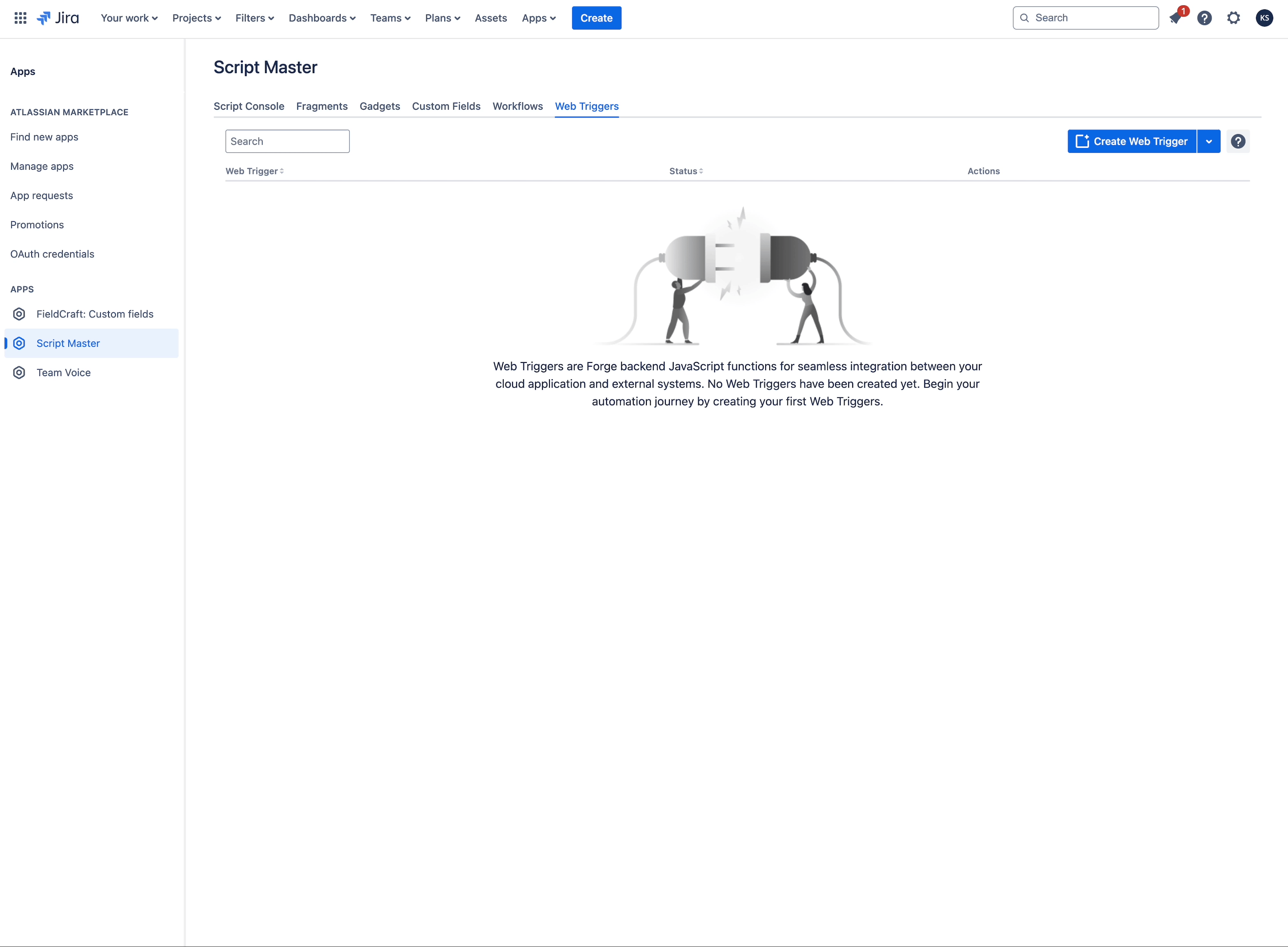This screenshot has width=1288, height=947.
Task: Switch to the Workflows tab
Action: [x=517, y=106]
